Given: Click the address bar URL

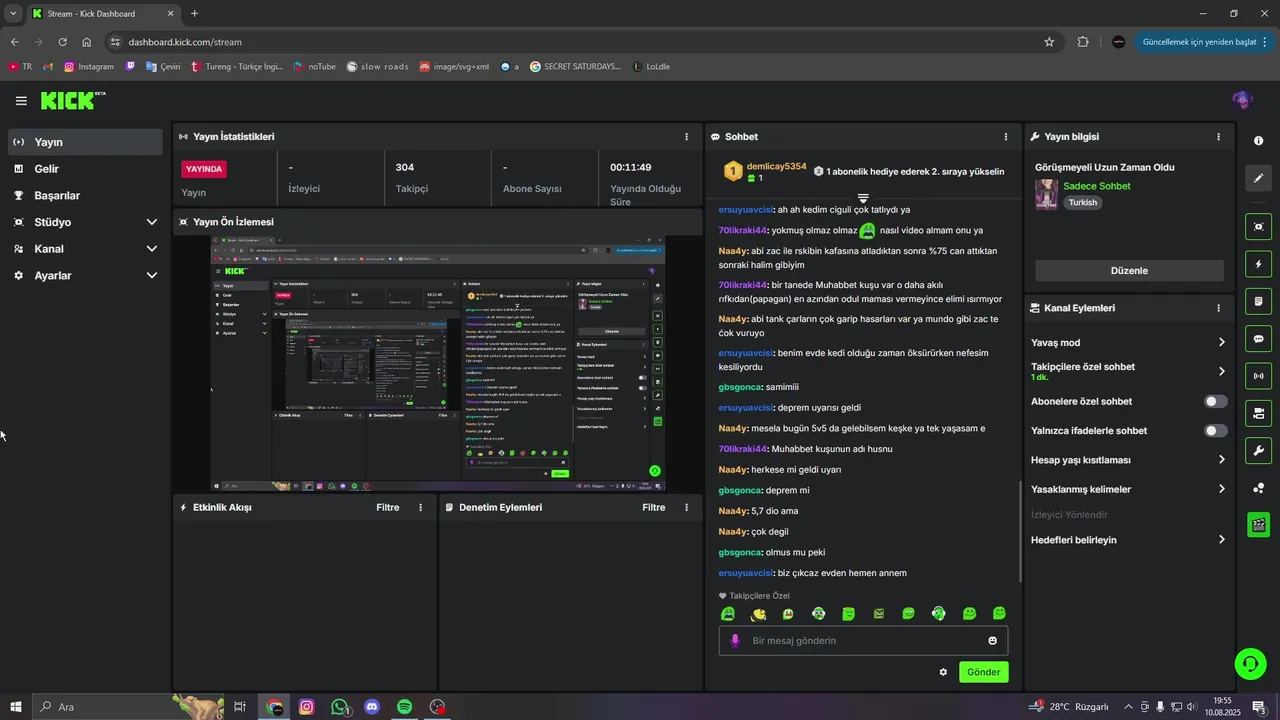Looking at the screenshot, I should coord(185,42).
